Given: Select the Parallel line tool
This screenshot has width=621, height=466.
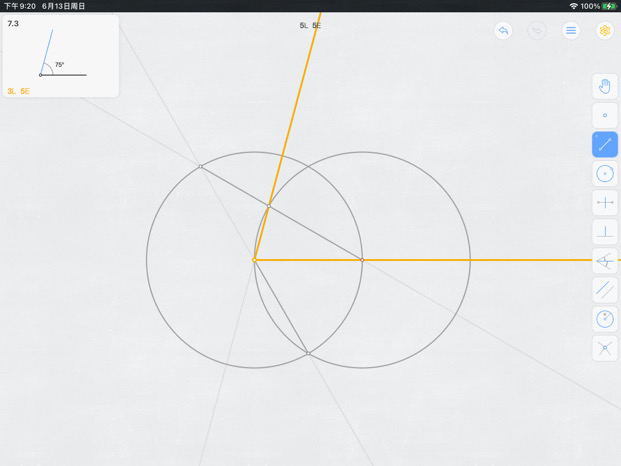Looking at the screenshot, I should point(605,290).
